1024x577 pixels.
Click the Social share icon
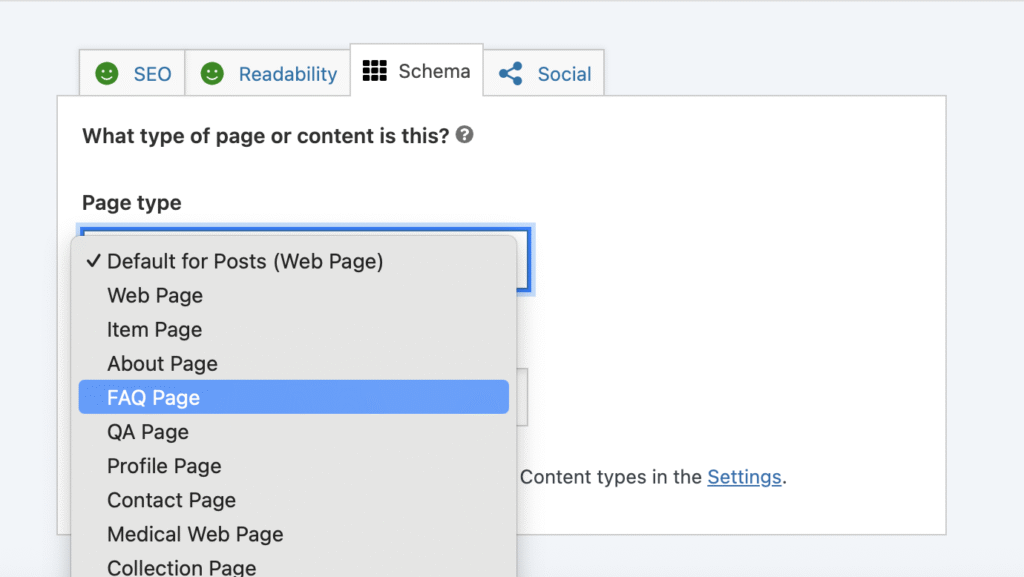(x=511, y=74)
